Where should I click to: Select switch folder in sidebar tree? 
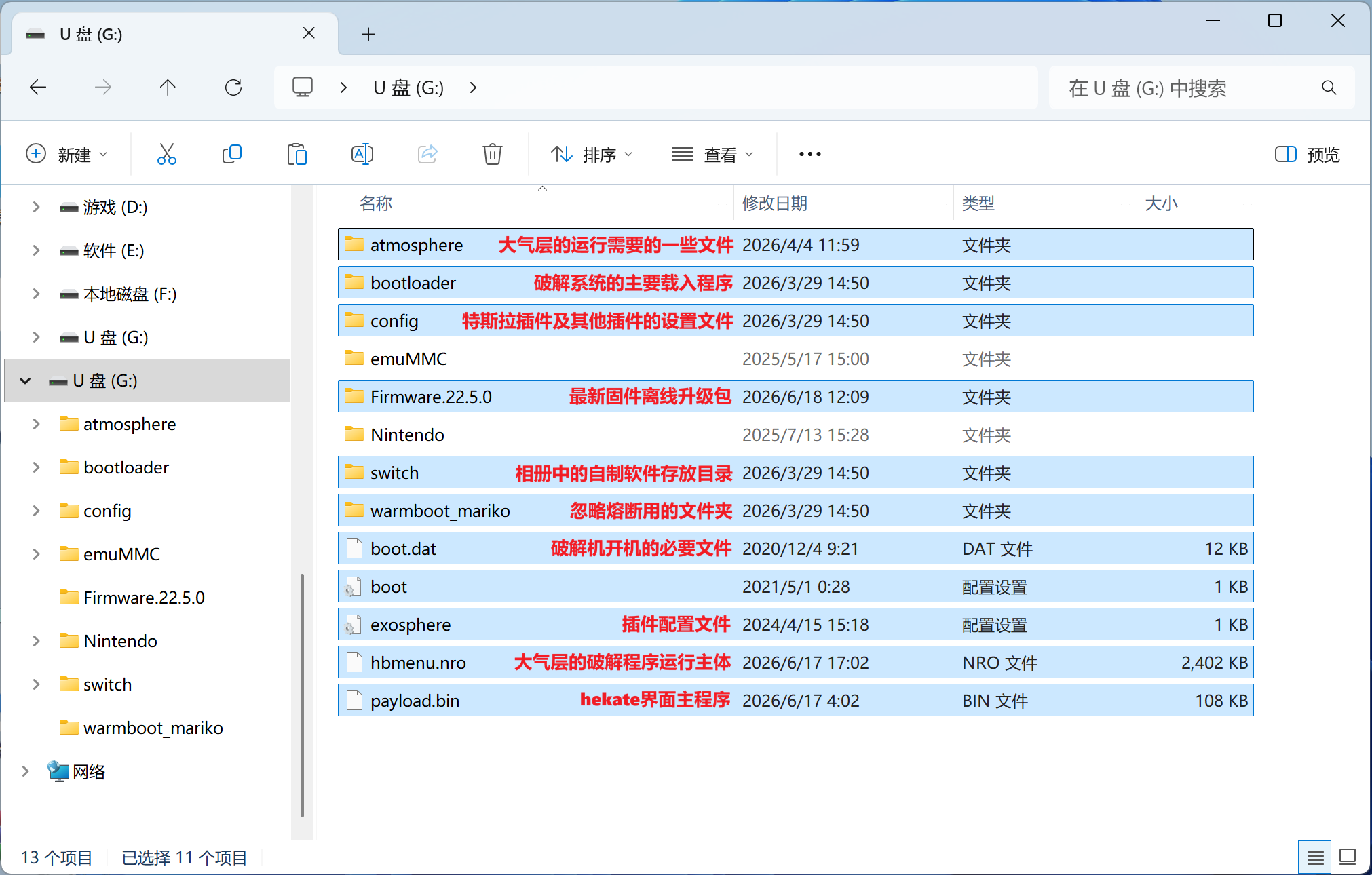coord(107,684)
